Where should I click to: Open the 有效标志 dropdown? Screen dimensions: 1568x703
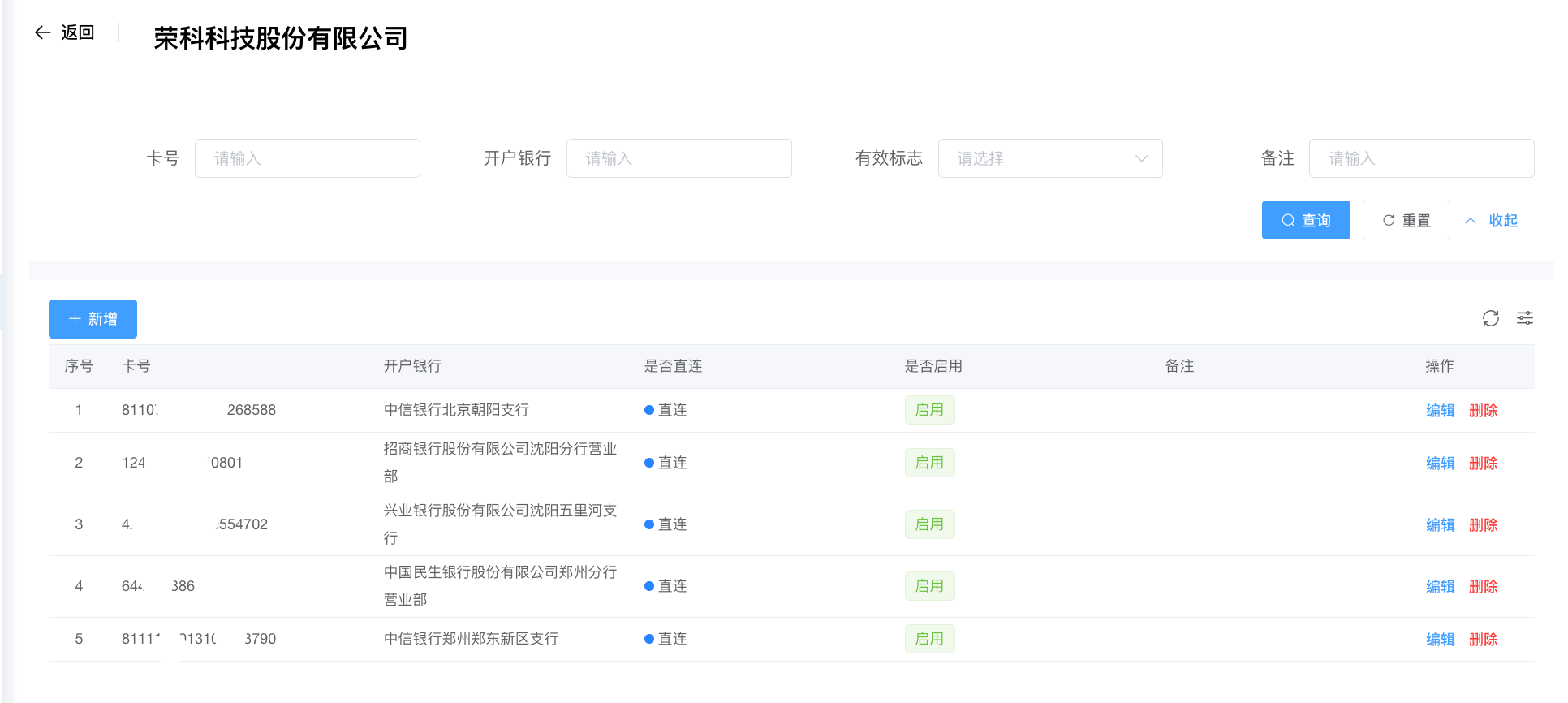point(1049,158)
